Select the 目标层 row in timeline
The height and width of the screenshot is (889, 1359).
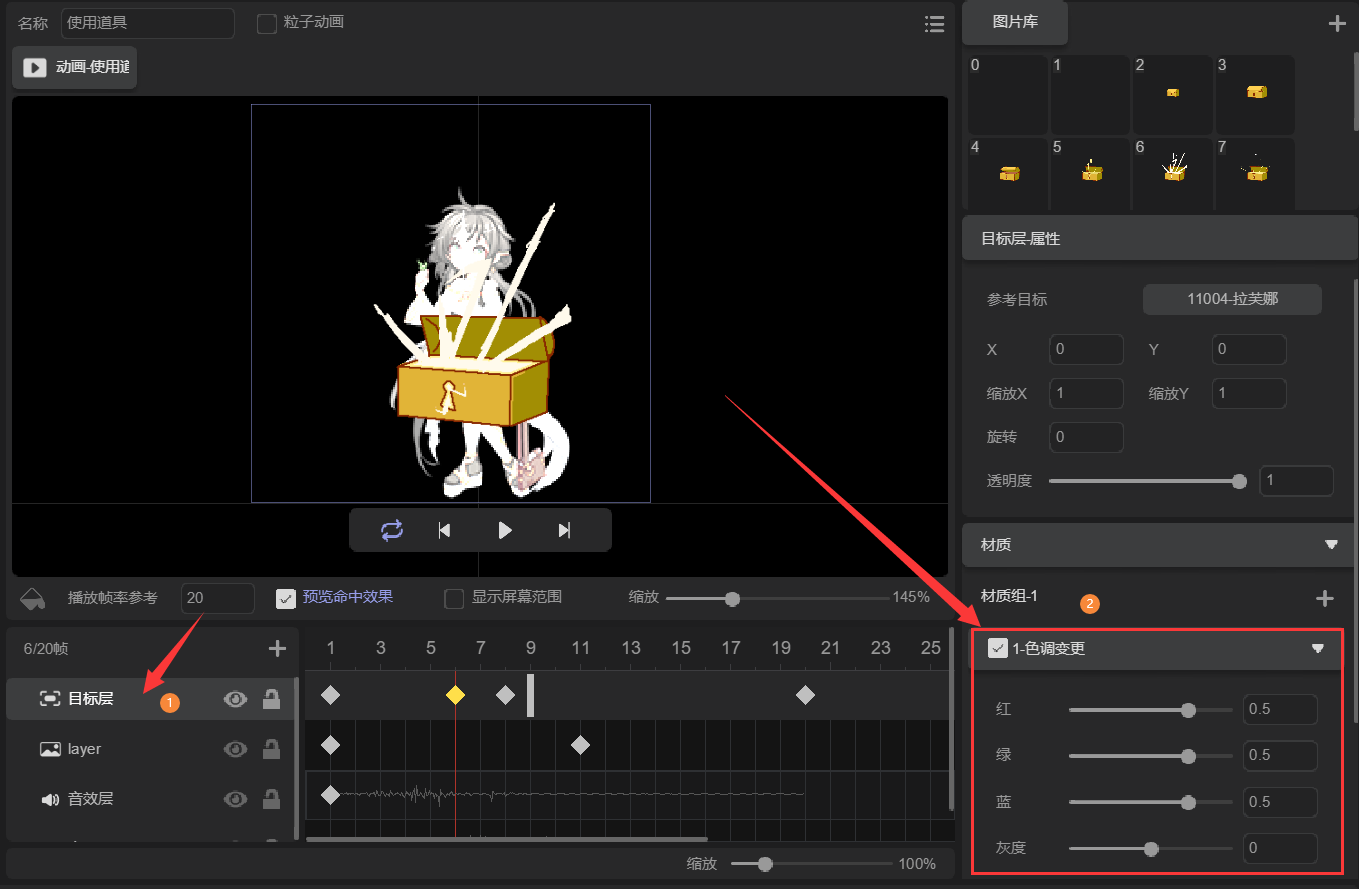tap(150, 699)
